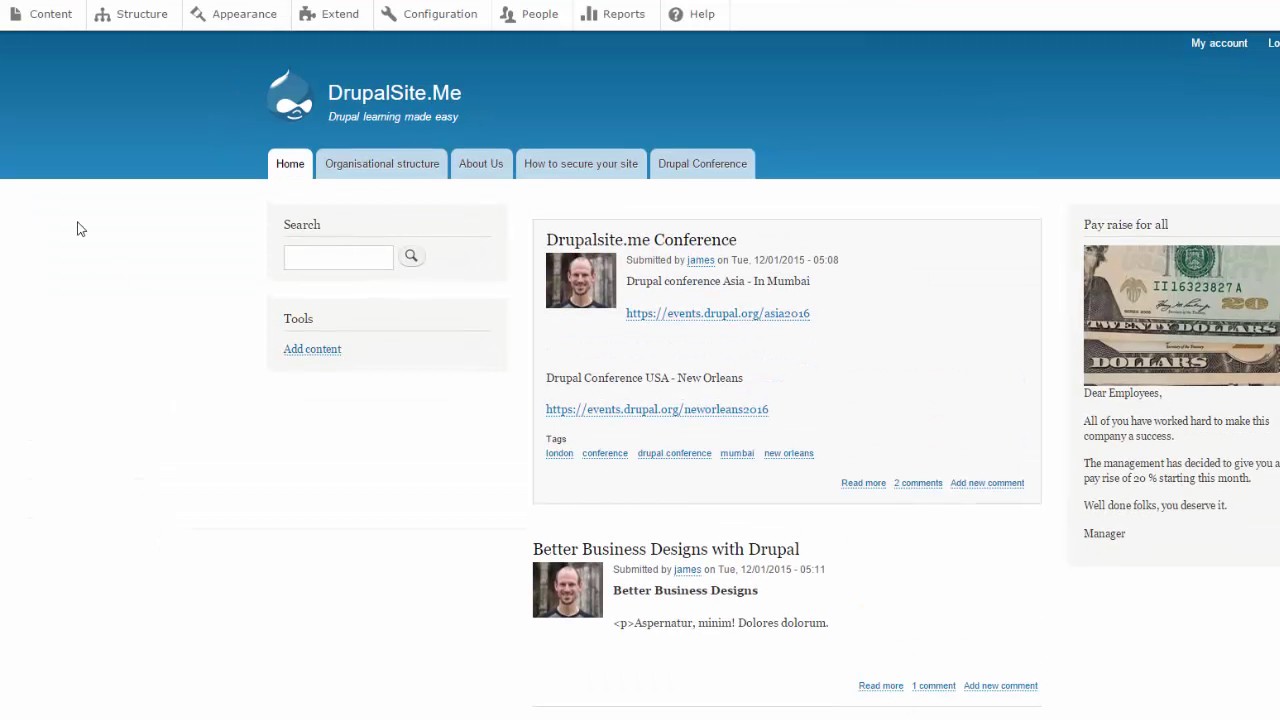Open the My account link
Screen dimensions: 1280x720
point(1219,43)
